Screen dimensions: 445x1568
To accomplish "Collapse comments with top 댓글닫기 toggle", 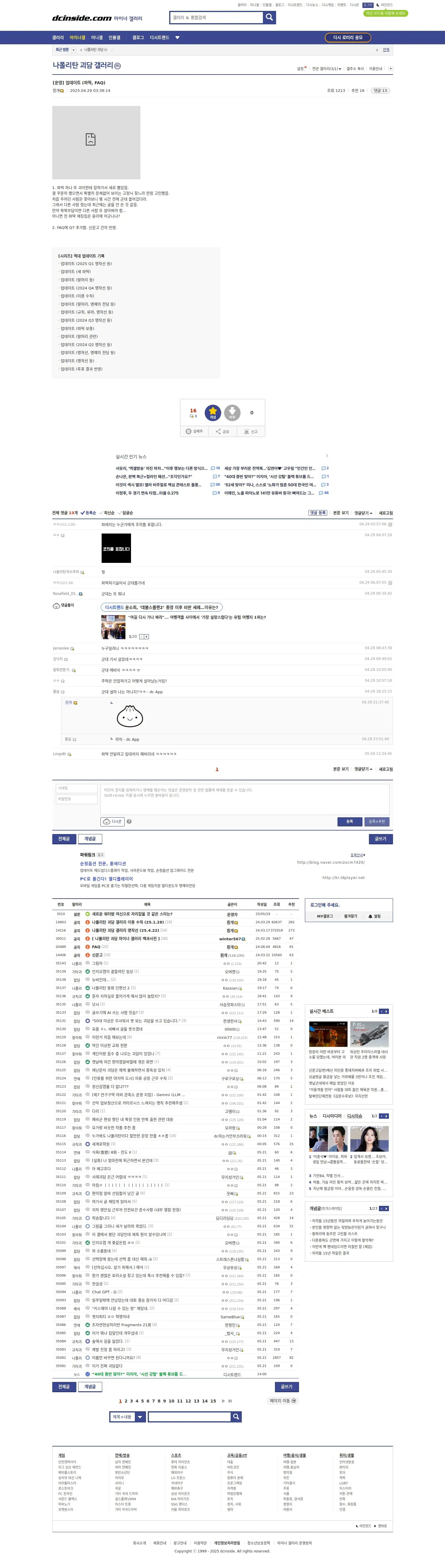I will point(363,513).
